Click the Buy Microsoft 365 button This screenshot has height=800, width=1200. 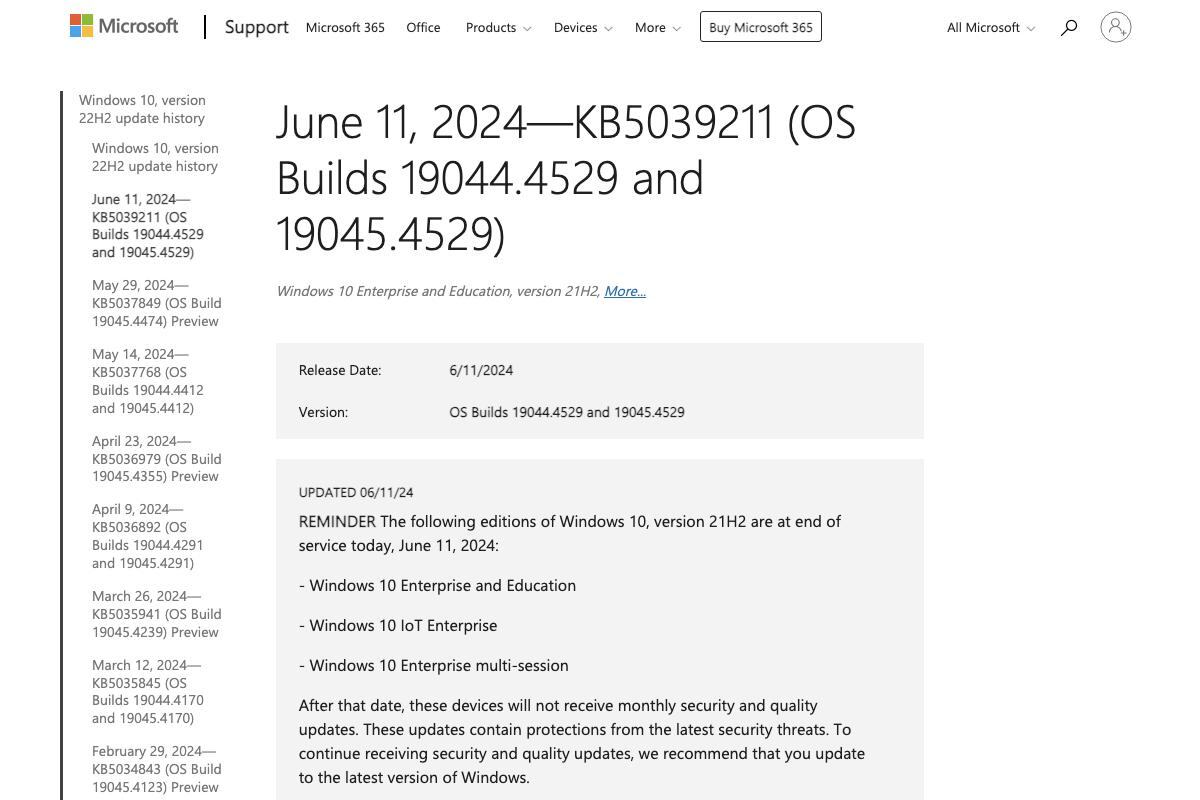tap(761, 27)
